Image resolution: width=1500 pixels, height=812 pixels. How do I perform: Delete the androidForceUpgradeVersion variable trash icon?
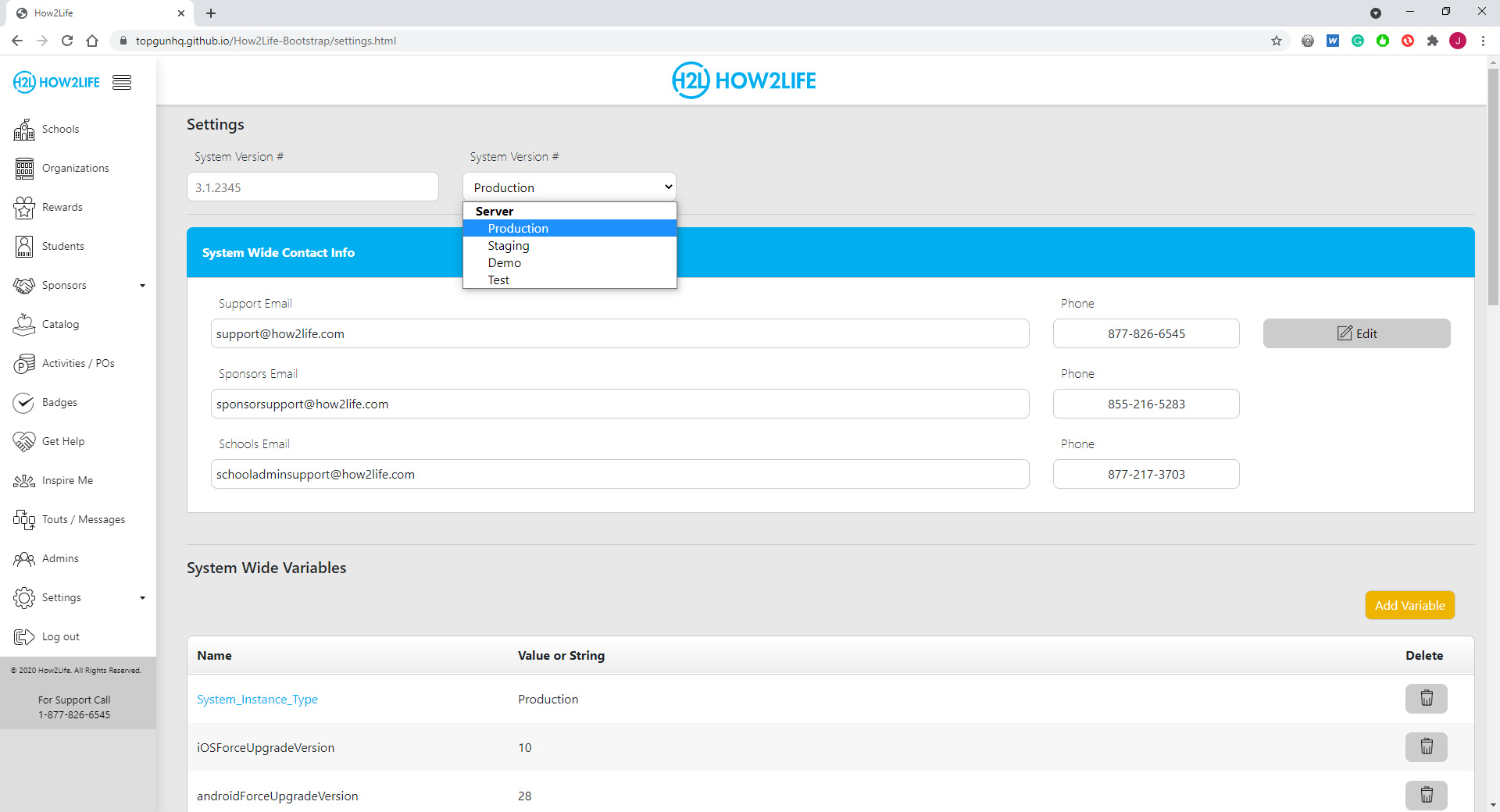[1426, 796]
